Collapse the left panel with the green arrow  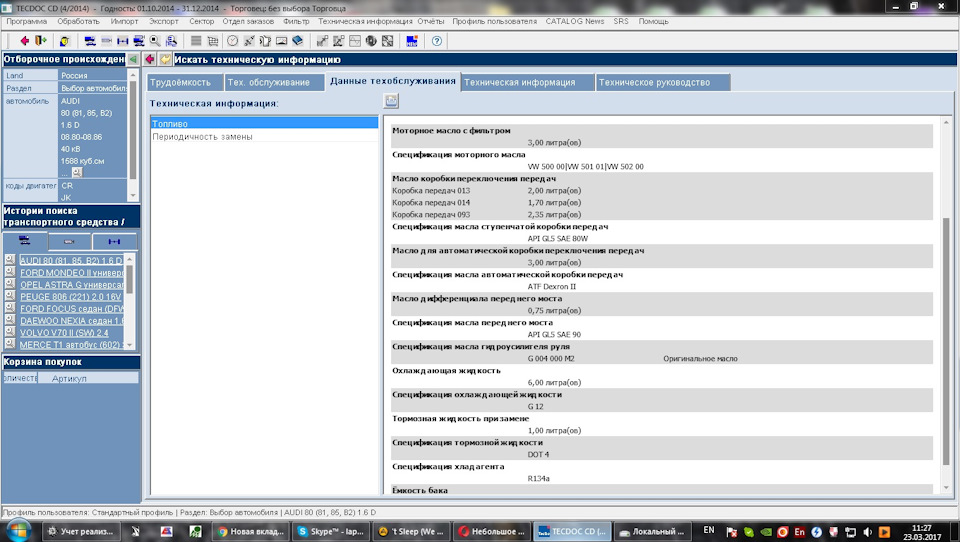click(x=134, y=60)
